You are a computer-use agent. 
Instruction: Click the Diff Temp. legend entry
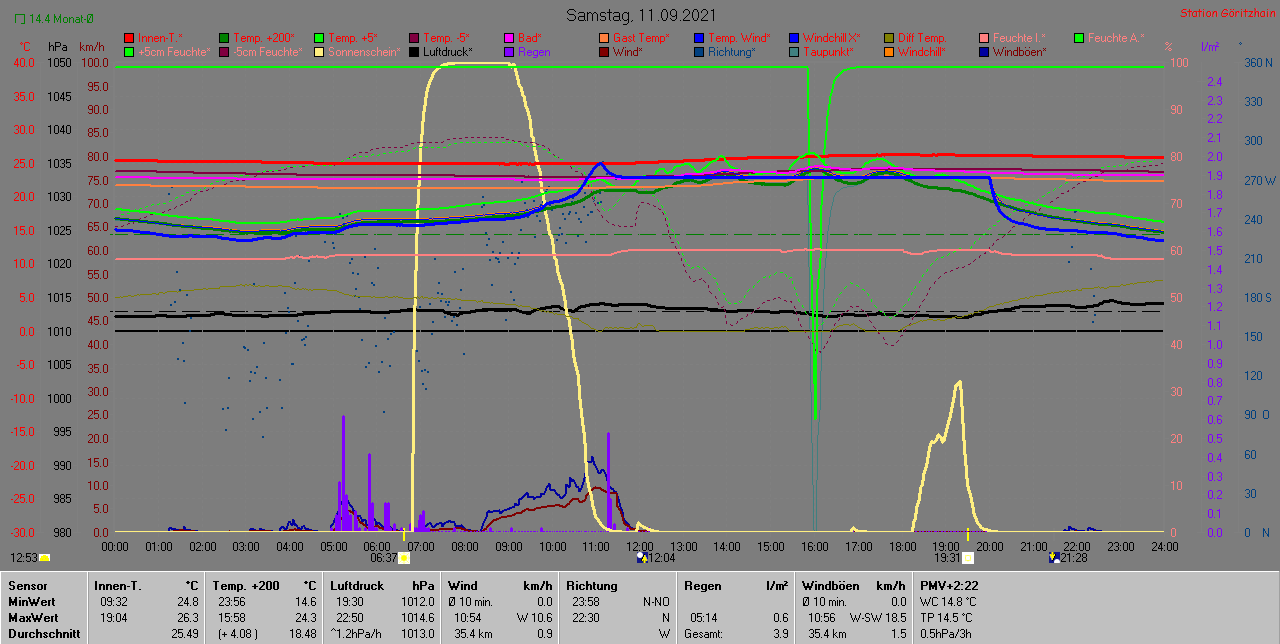click(921, 38)
